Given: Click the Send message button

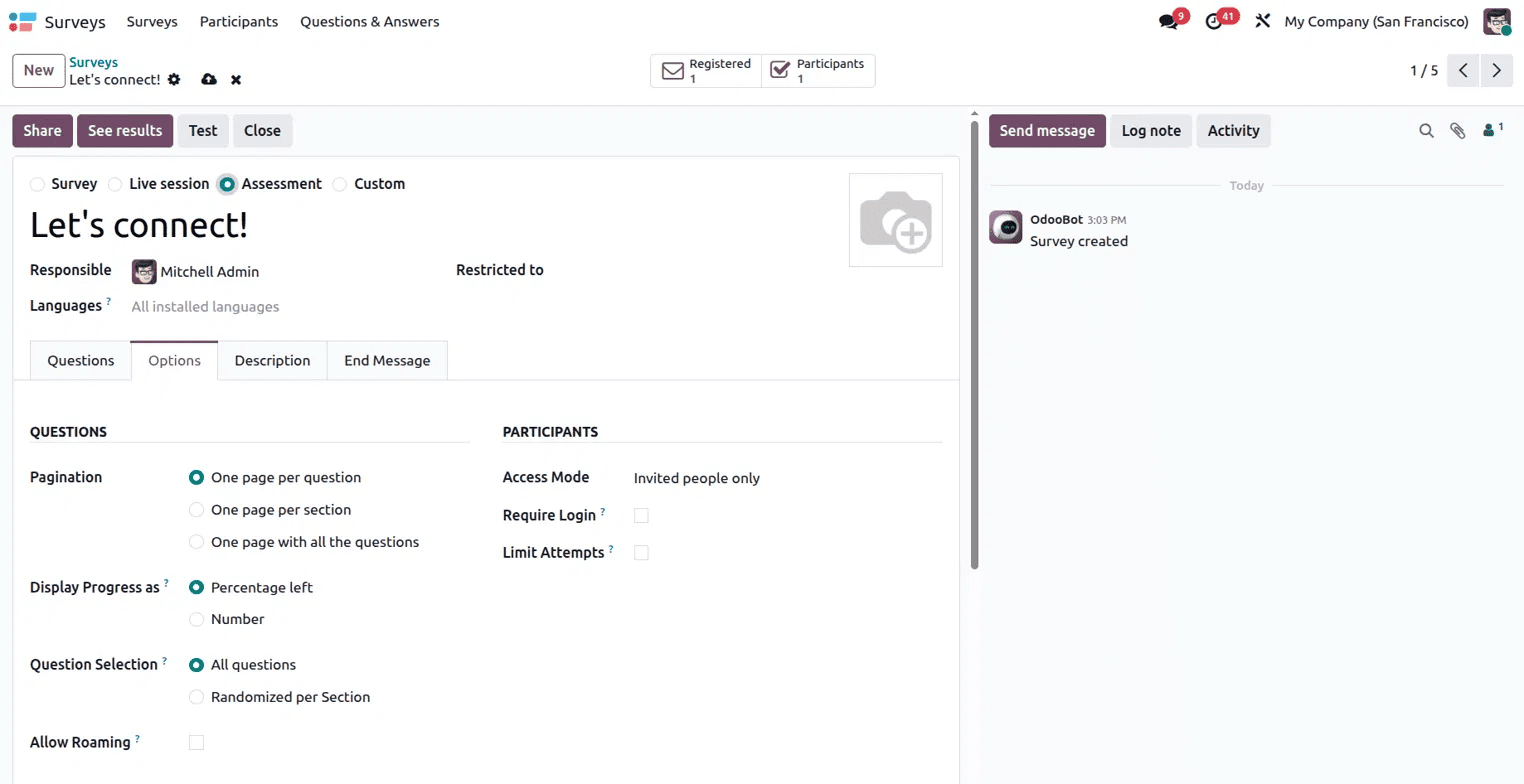Looking at the screenshot, I should click(1047, 131).
